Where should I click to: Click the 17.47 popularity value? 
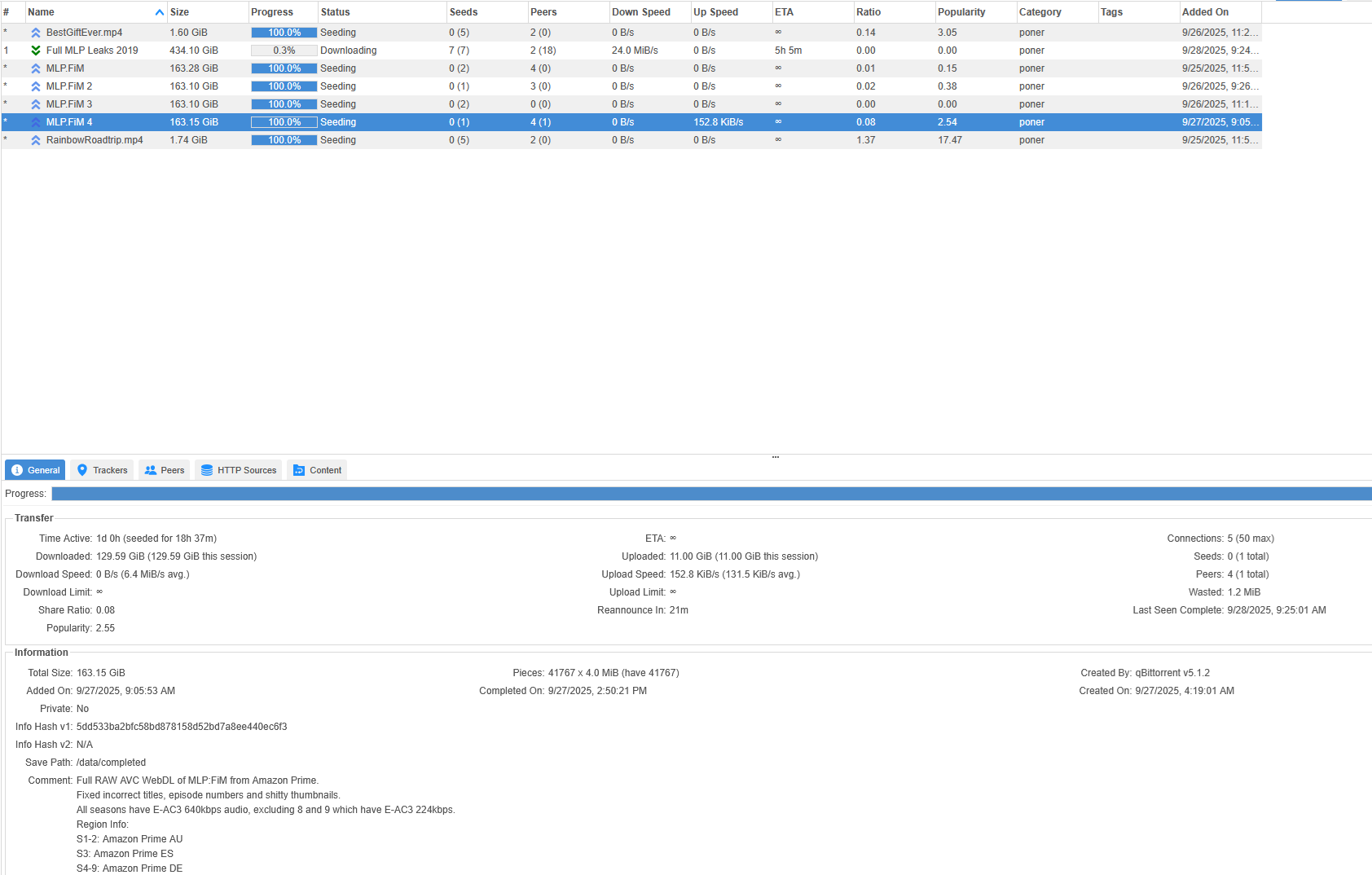pyautogui.click(x=949, y=140)
